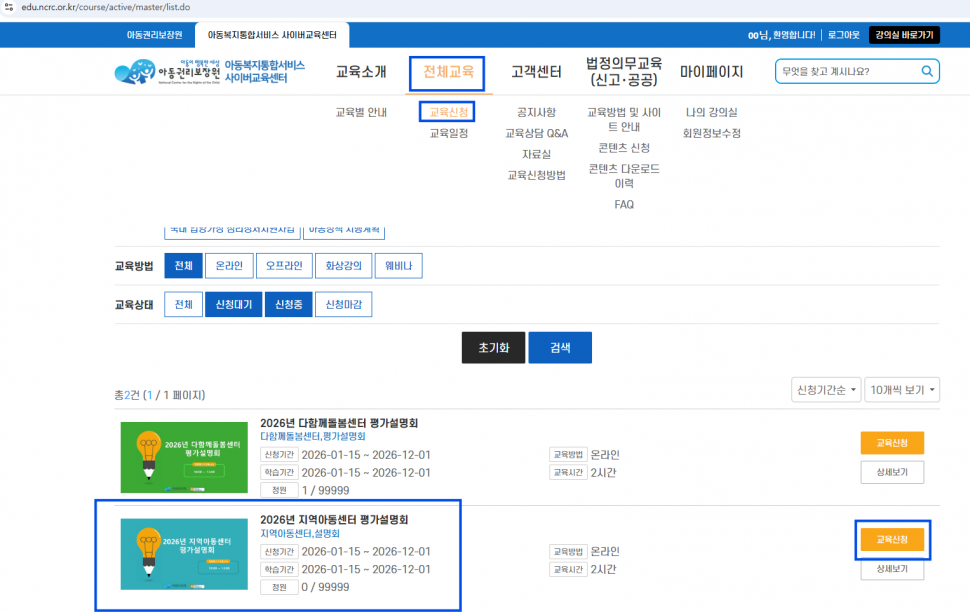The image size is (970, 612).
Task: Toggle the 신청대기 status filter
Action: click(x=233, y=305)
